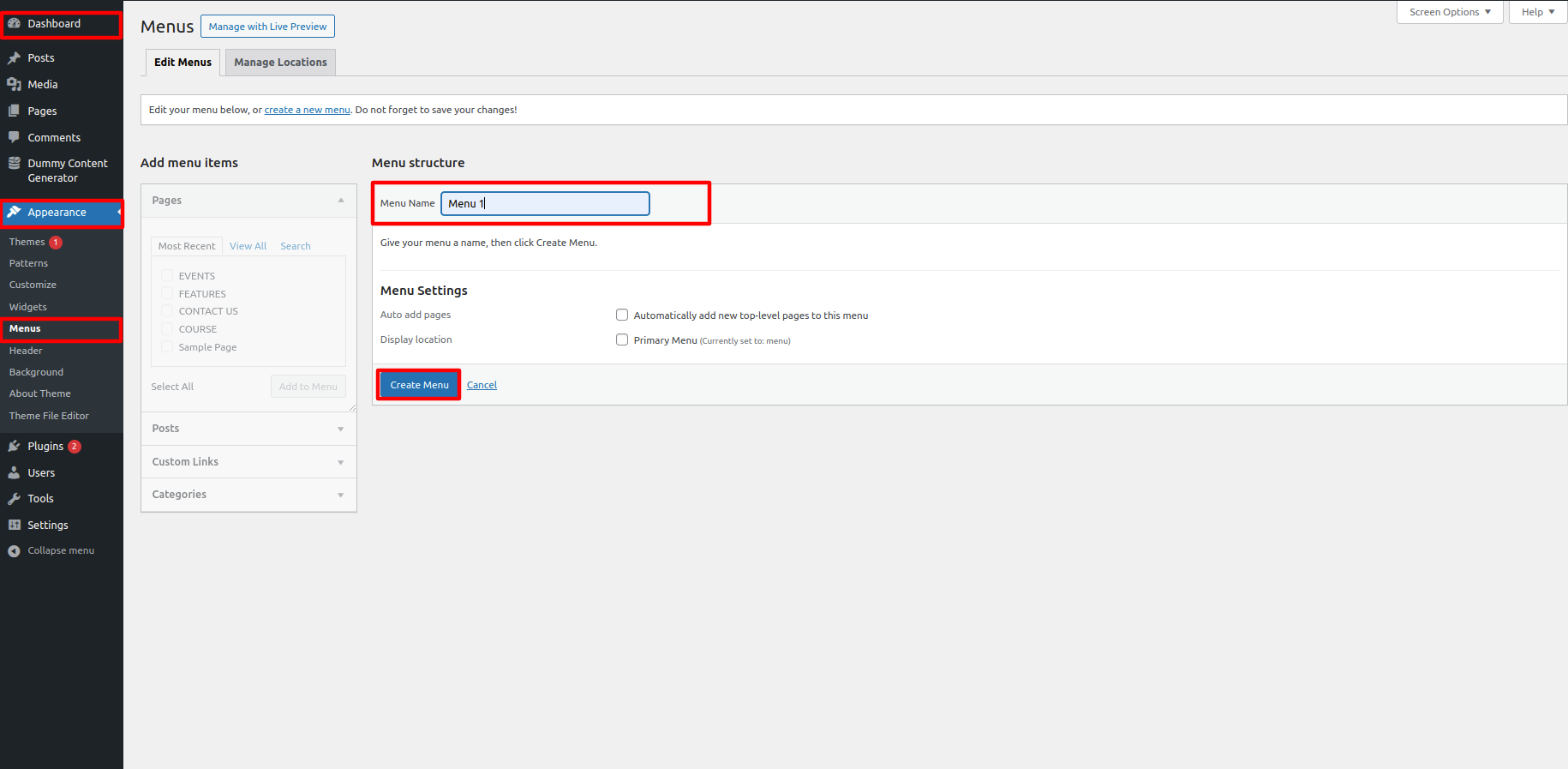
Task: Click the Tools wrench icon
Action: [15, 498]
